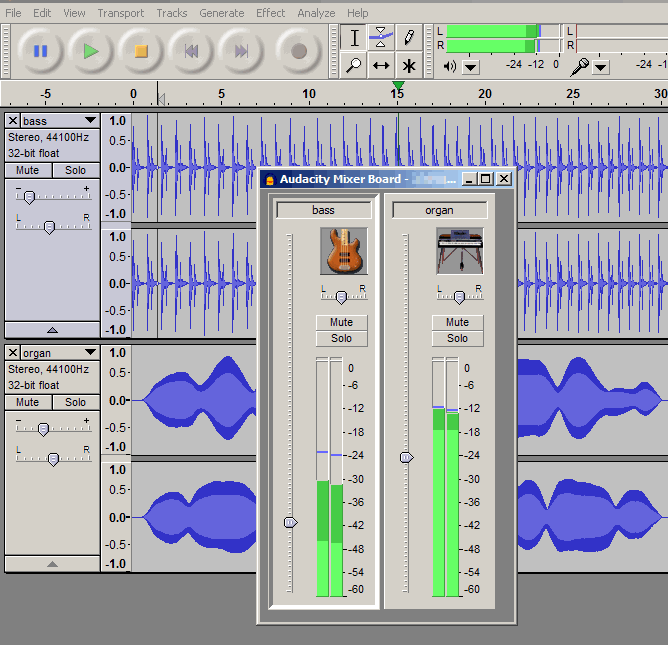Click the bass level meter in Mixer Board
The height and width of the screenshot is (645, 668).
[330, 477]
